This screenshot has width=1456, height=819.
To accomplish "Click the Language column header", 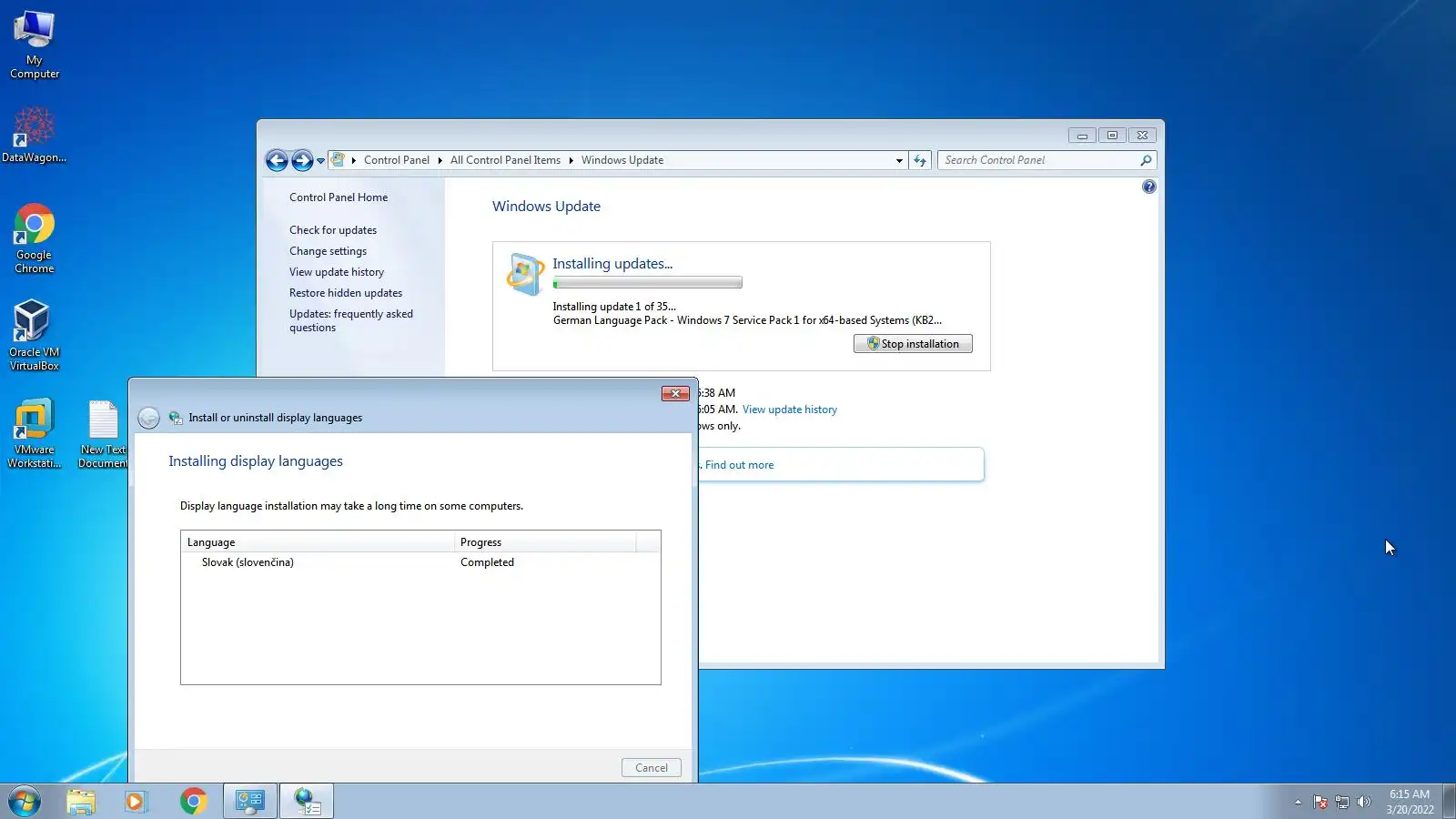I will pyautogui.click(x=318, y=542).
